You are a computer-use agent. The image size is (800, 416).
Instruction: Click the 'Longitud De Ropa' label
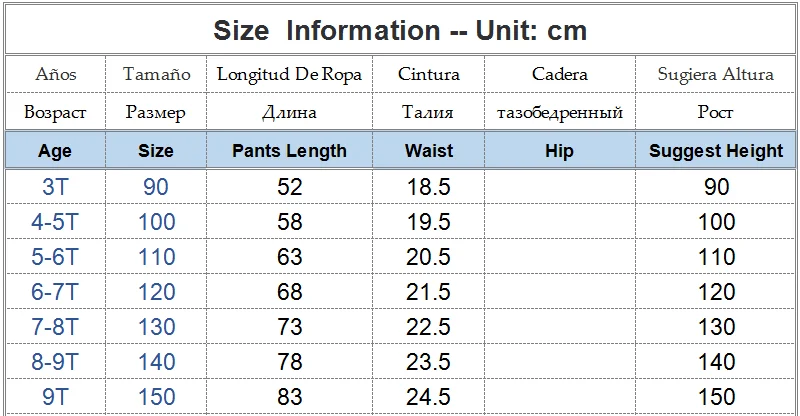coord(289,75)
